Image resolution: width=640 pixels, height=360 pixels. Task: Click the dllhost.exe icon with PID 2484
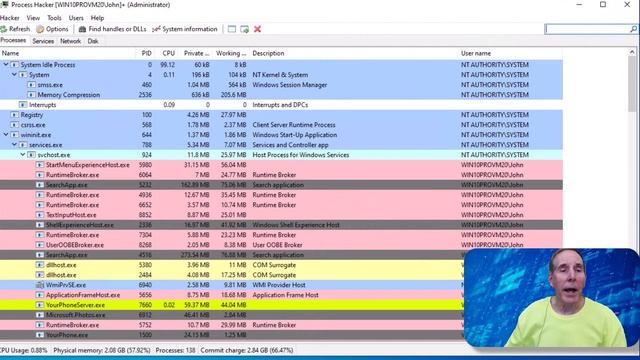click(x=40, y=275)
